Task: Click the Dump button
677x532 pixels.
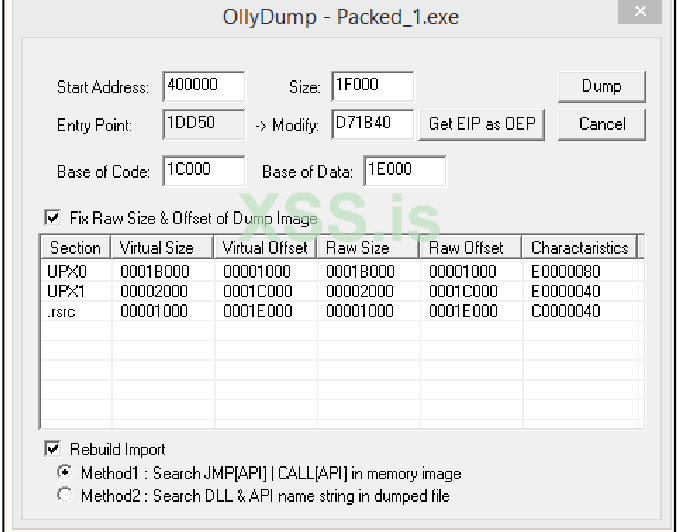Action: click(601, 87)
